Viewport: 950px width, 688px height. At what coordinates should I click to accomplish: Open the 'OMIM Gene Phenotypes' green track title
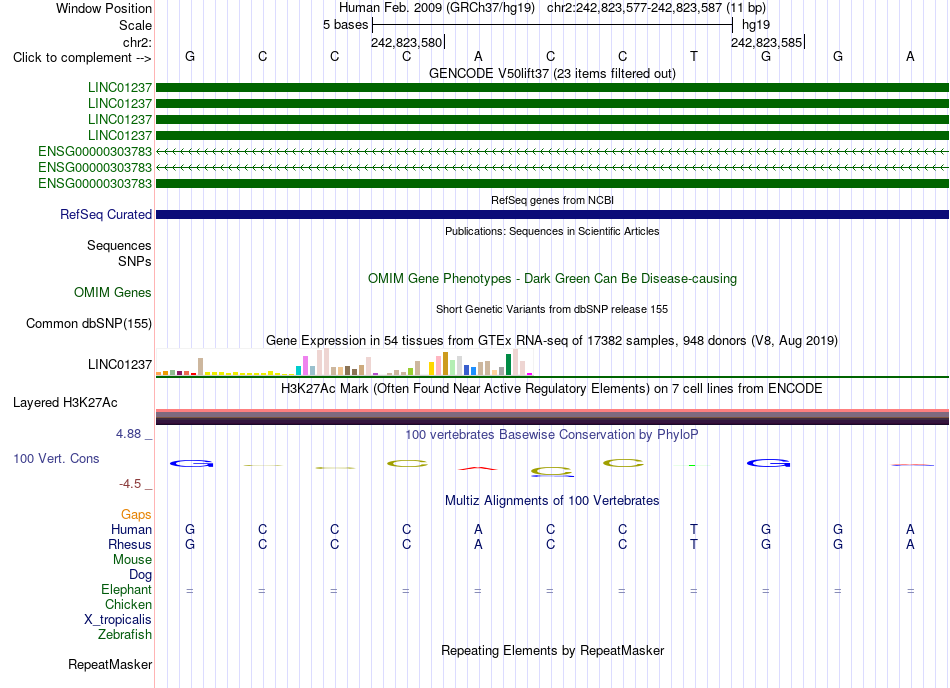click(552, 279)
